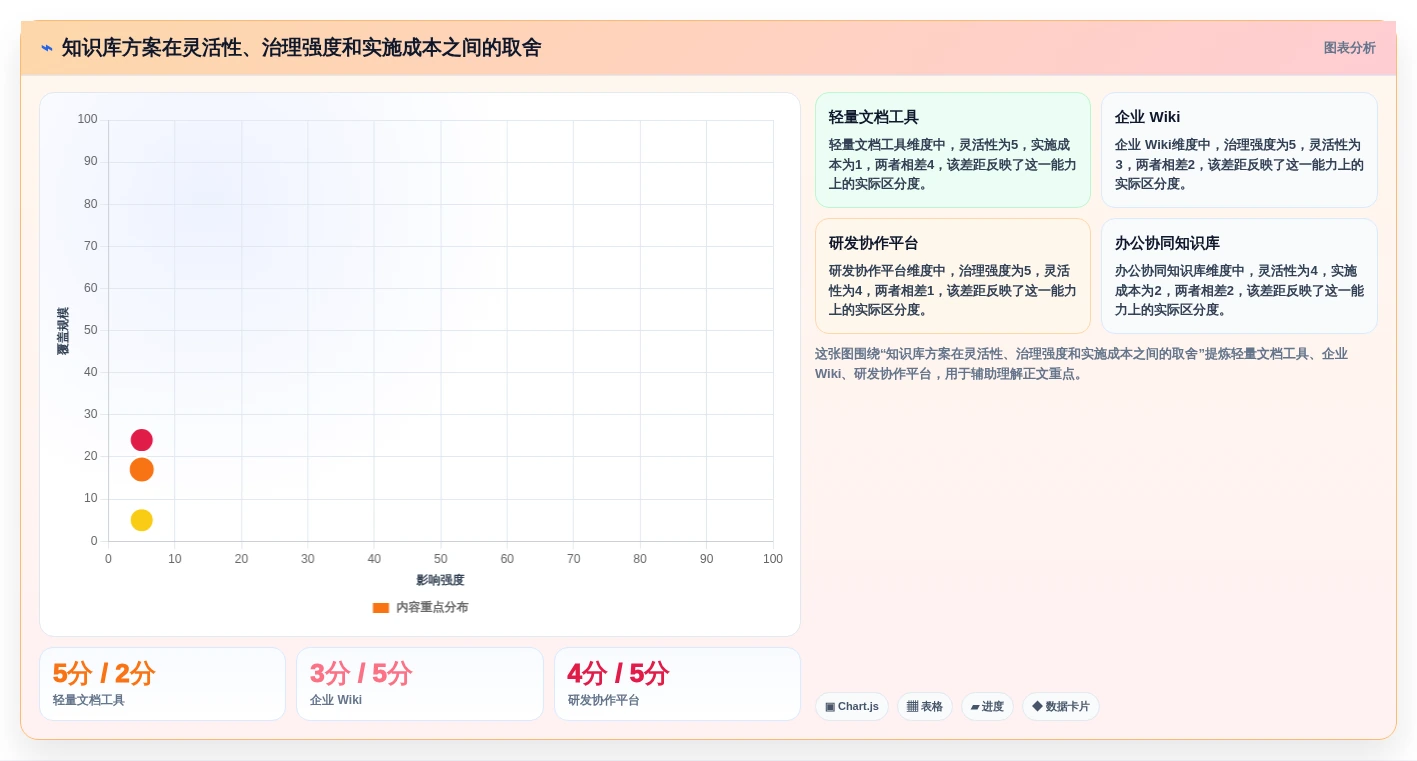
Task: Click the 内容重点分布 legend label
Action: 432,608
